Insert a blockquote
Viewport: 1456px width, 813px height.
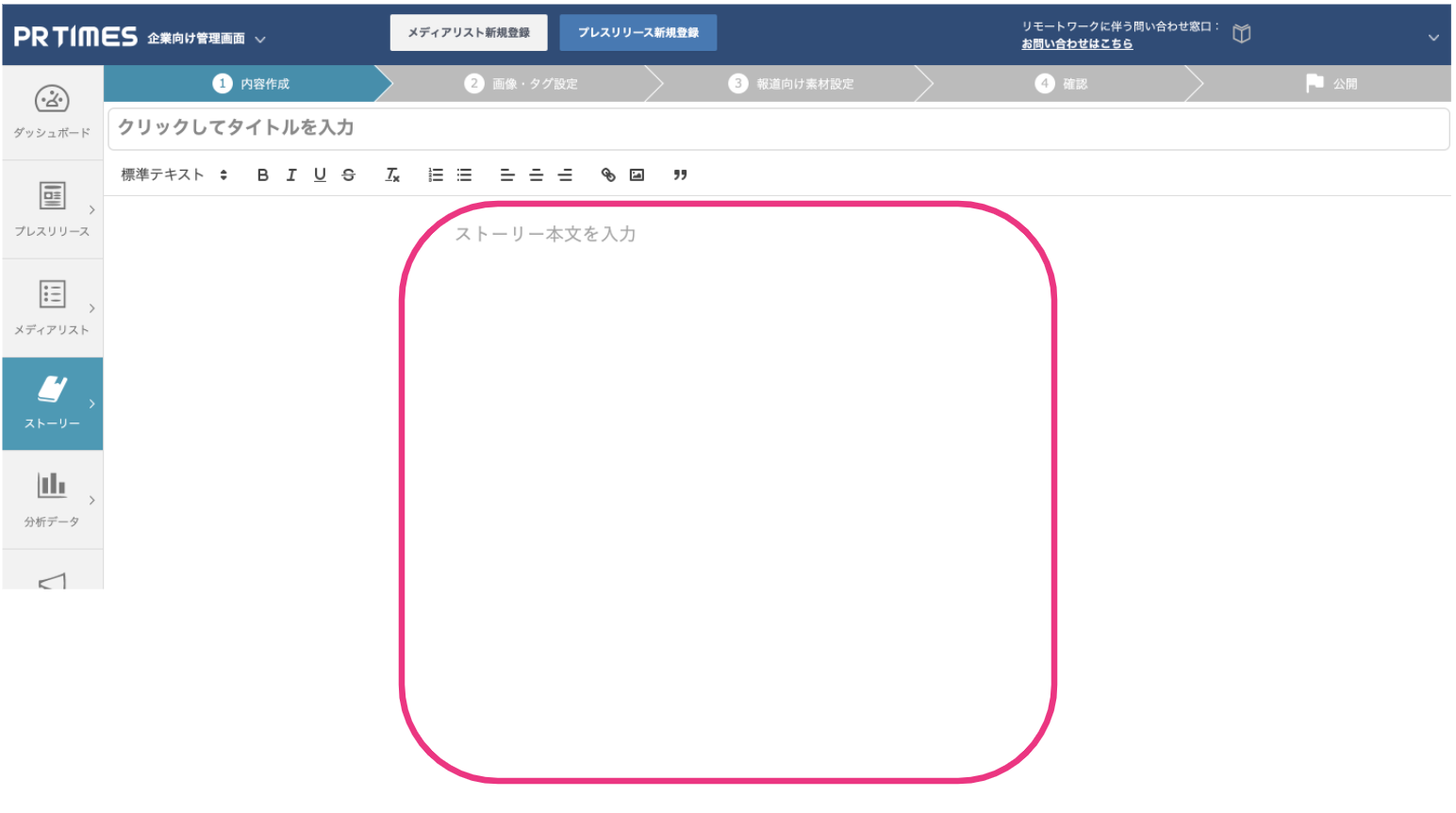pos(681,174)
